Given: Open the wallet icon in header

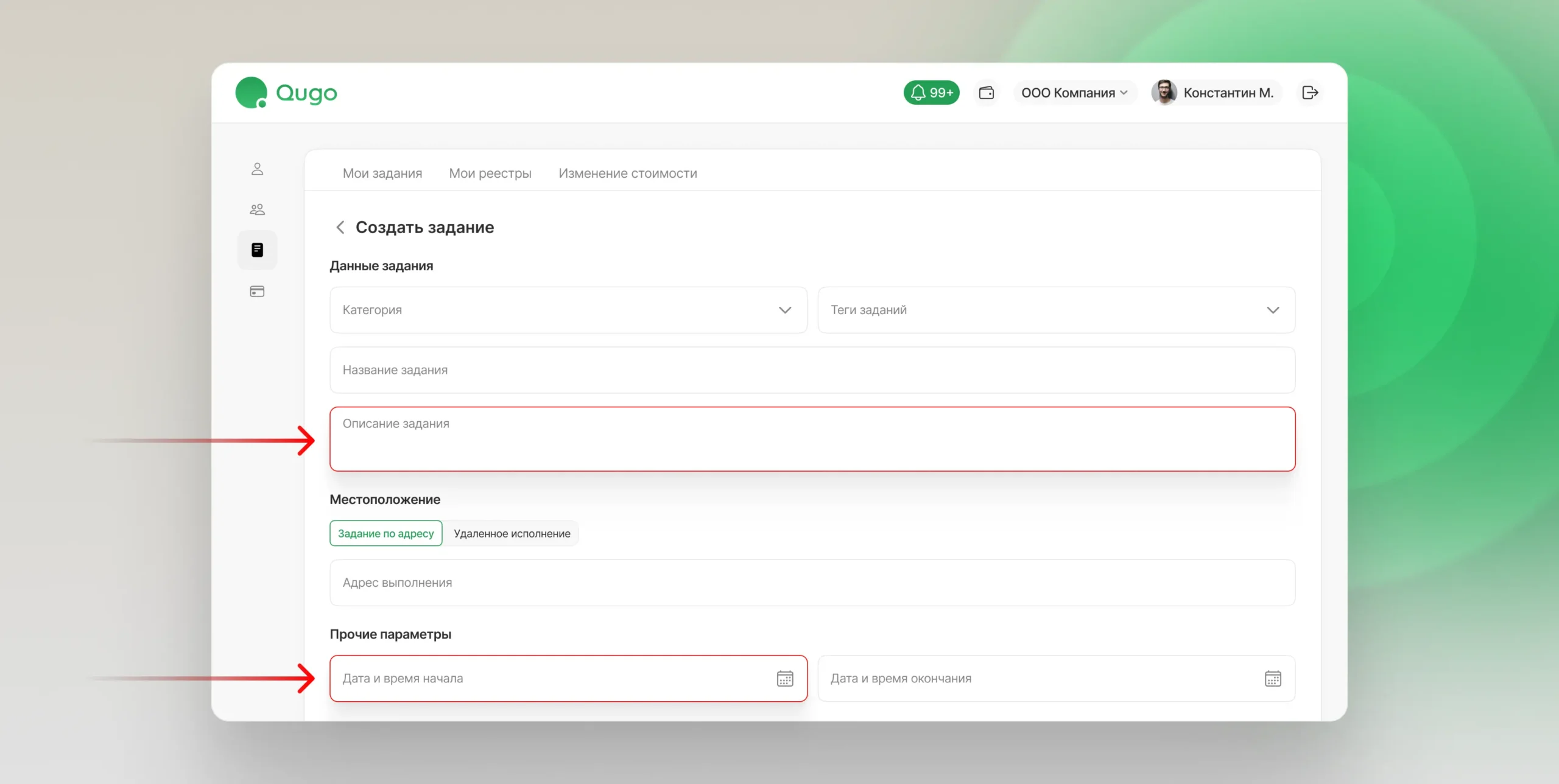Looking at the screenshot, I should (x=987, y=93).
